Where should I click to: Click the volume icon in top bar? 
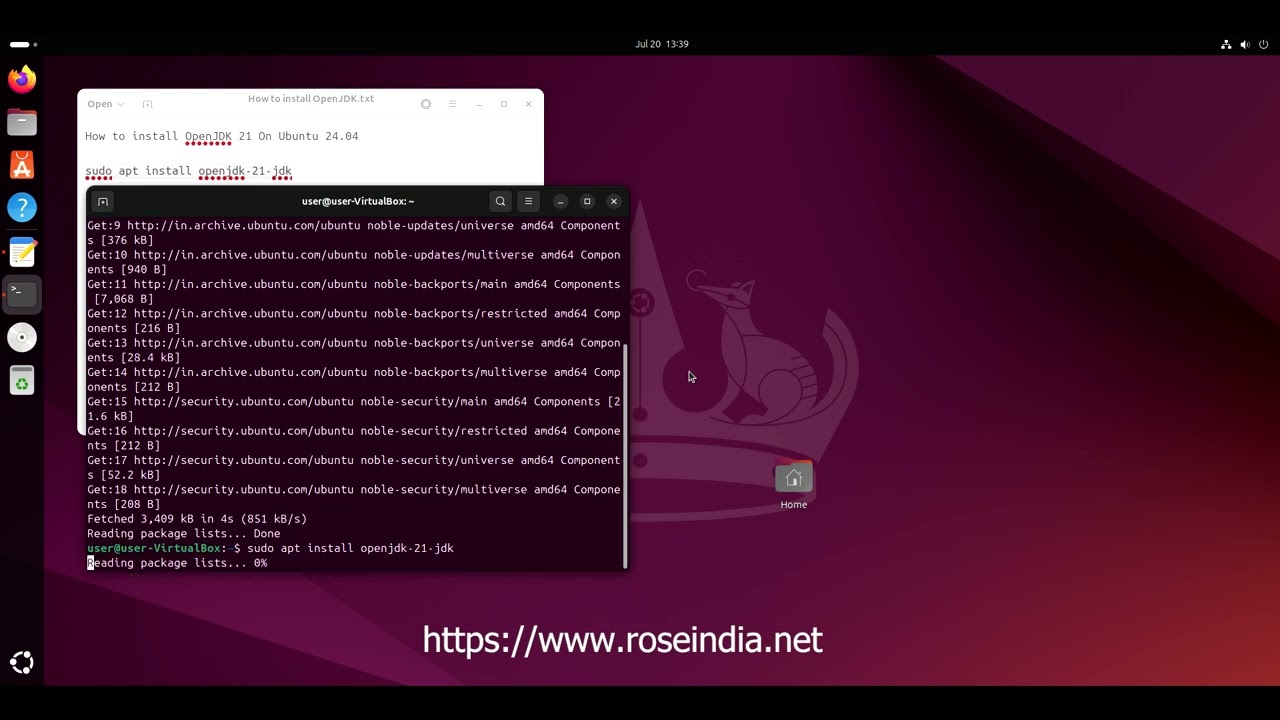pos(1245,44)
